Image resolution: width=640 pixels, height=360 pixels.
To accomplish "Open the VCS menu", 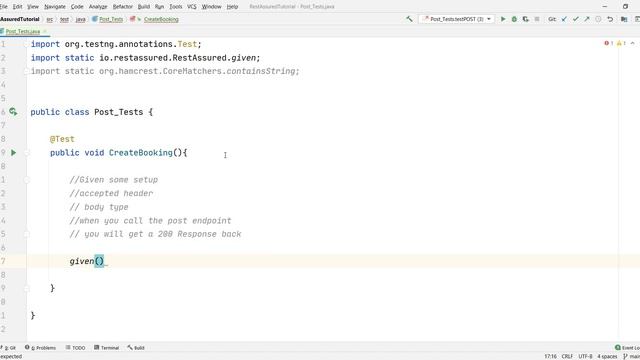I will (192, 7).
